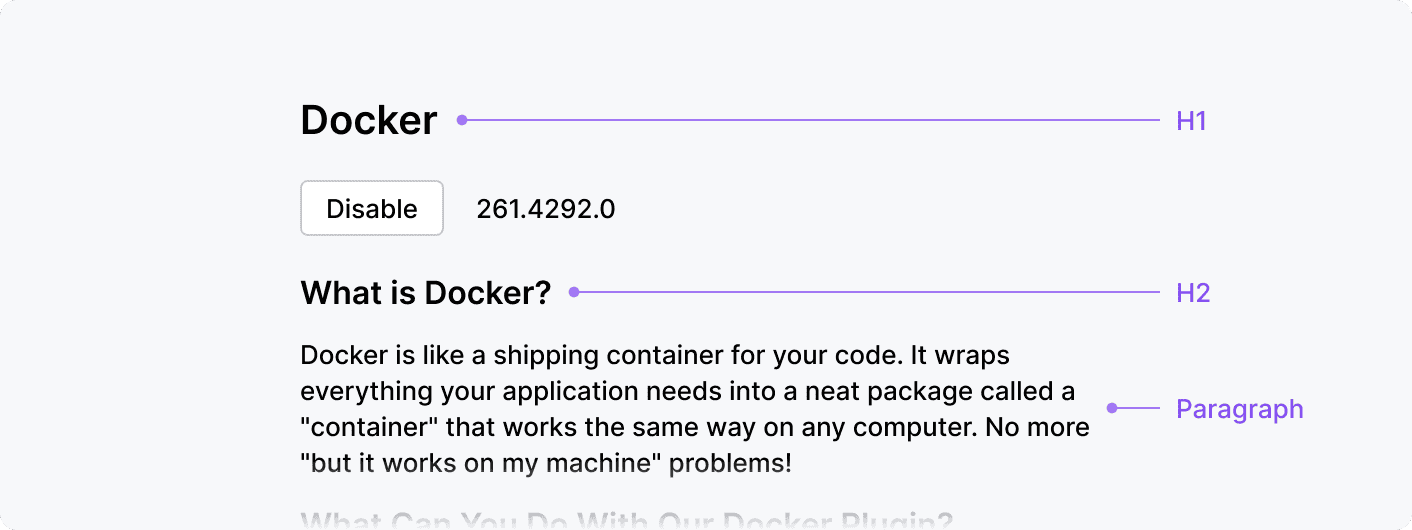Image resolution: width=1412 pixels, height=530 pixels.
Task: Click the Disable button
Action: coord(371,208)
